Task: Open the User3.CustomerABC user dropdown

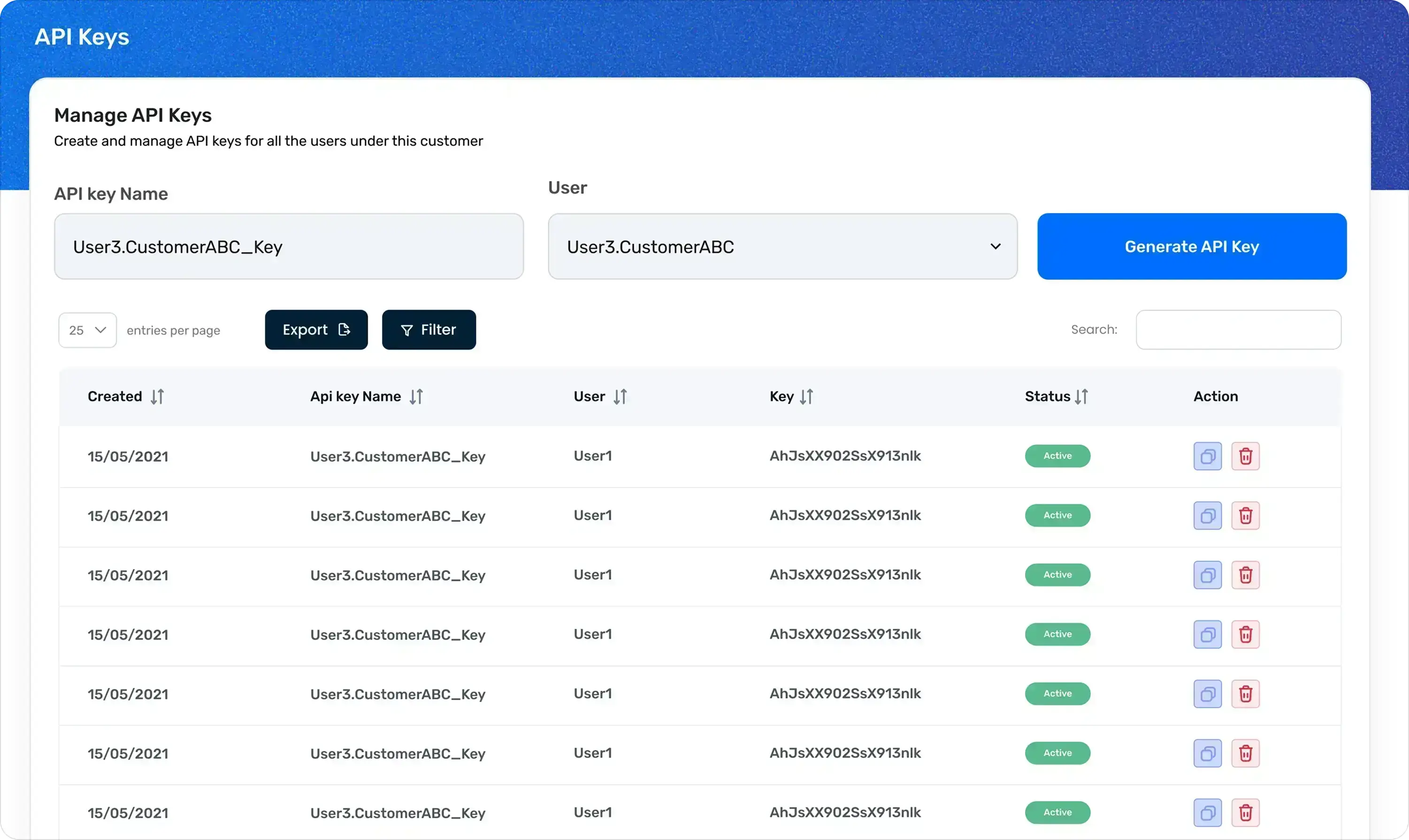Action: coord(782,246)
